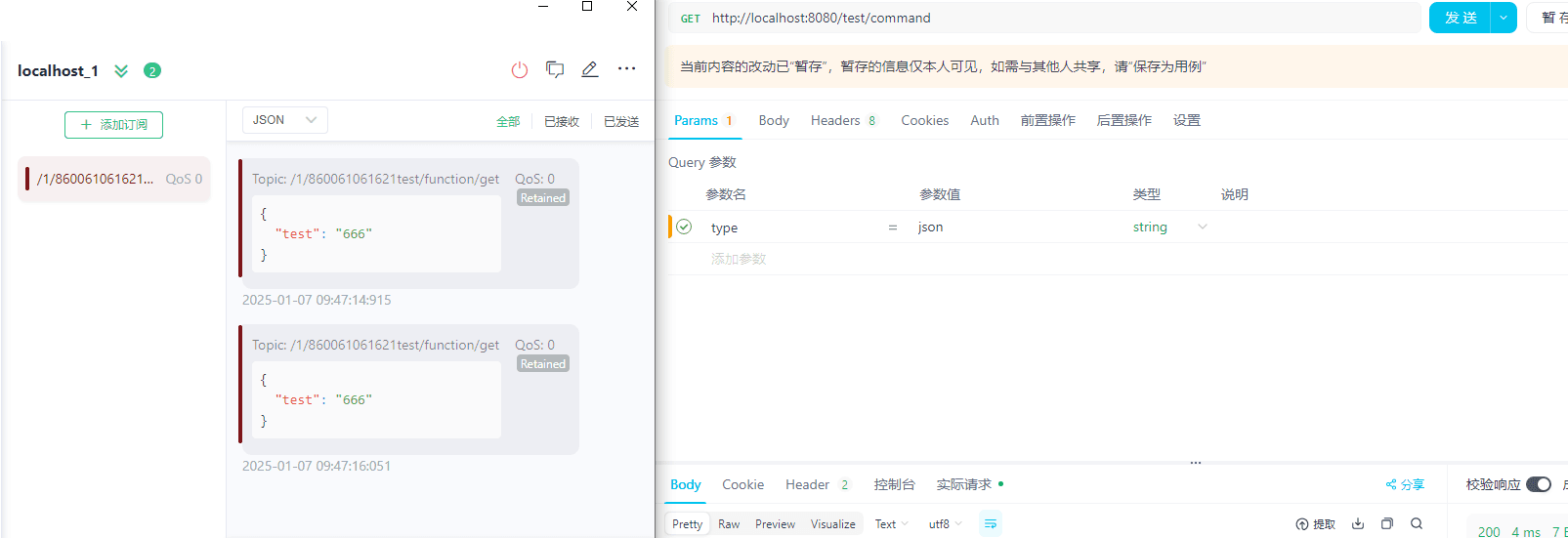Switch to response Header tab

coord(818,484)
